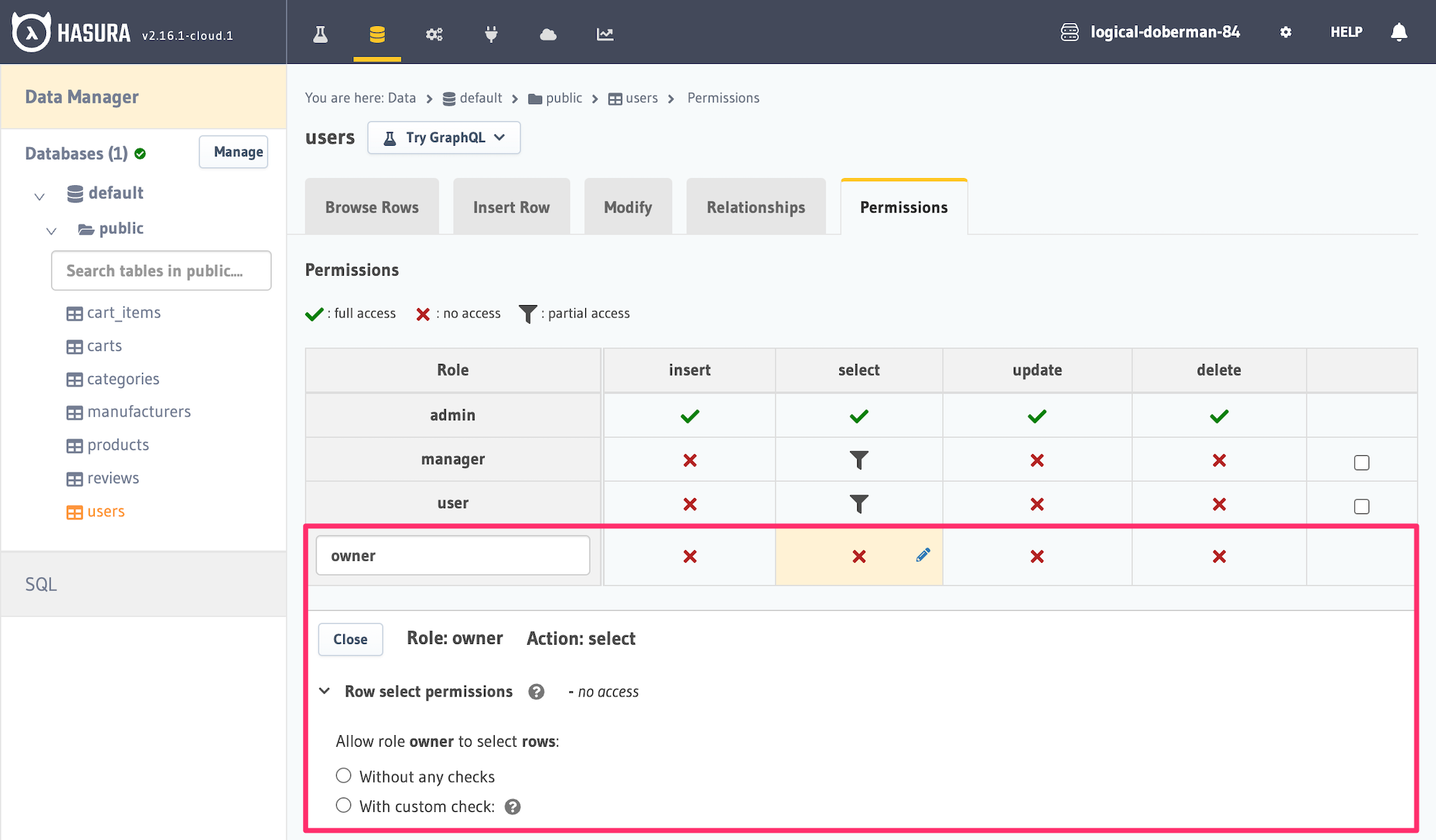Click the Close button in permission editor
1436x840 pixels.
tap(350, 639)
